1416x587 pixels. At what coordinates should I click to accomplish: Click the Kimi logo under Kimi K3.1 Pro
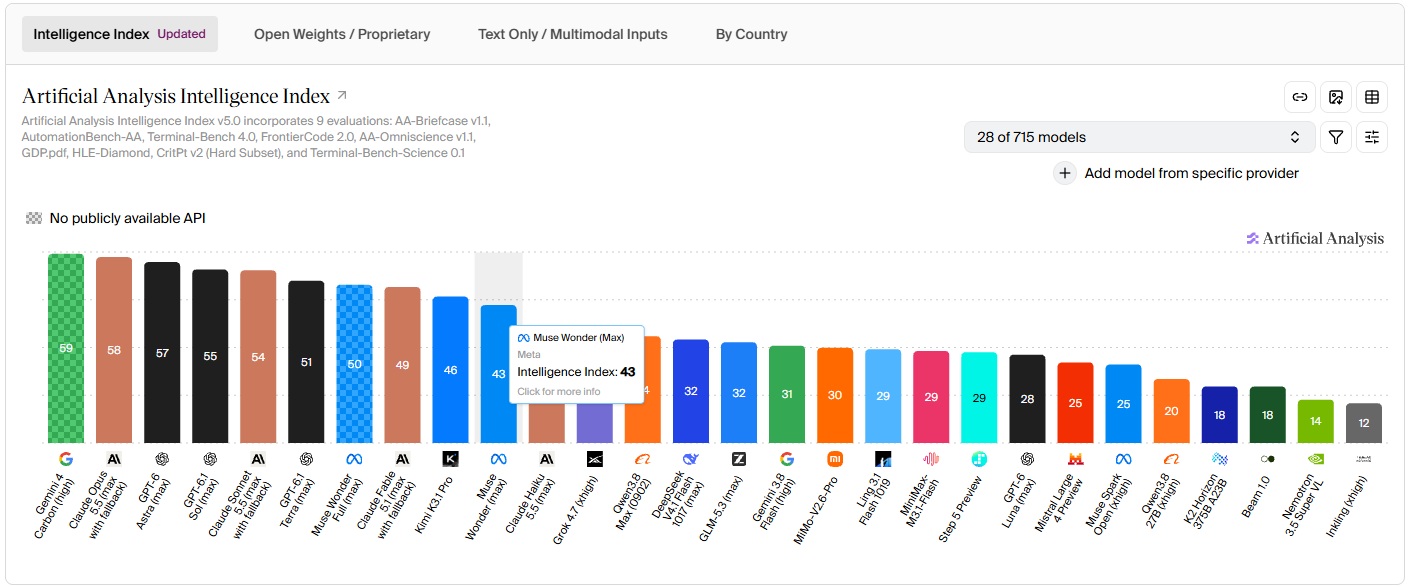[450, 459]
